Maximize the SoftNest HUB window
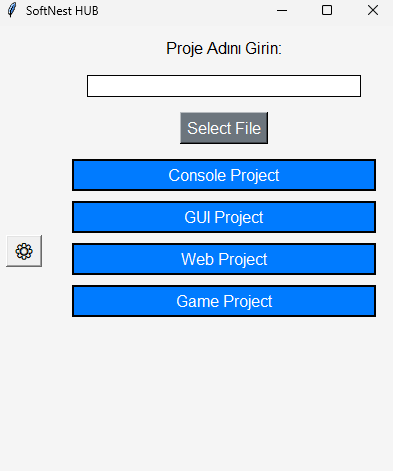Screen dimensions: 393x471 327,10
